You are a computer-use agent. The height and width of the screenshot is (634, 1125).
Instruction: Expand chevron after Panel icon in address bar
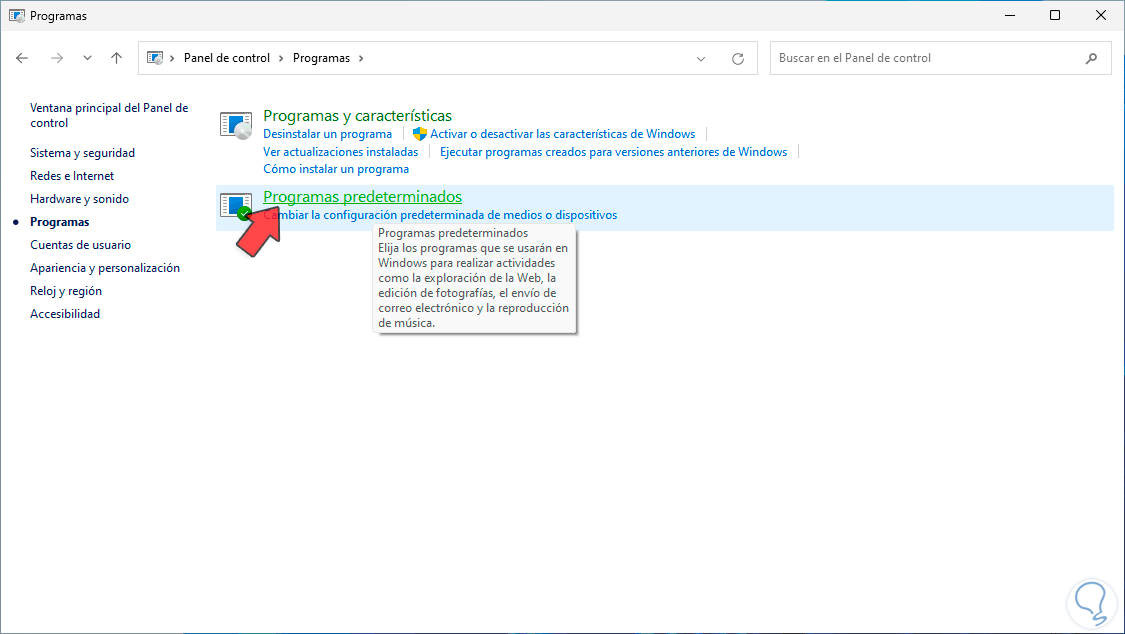tap(172, 58)
